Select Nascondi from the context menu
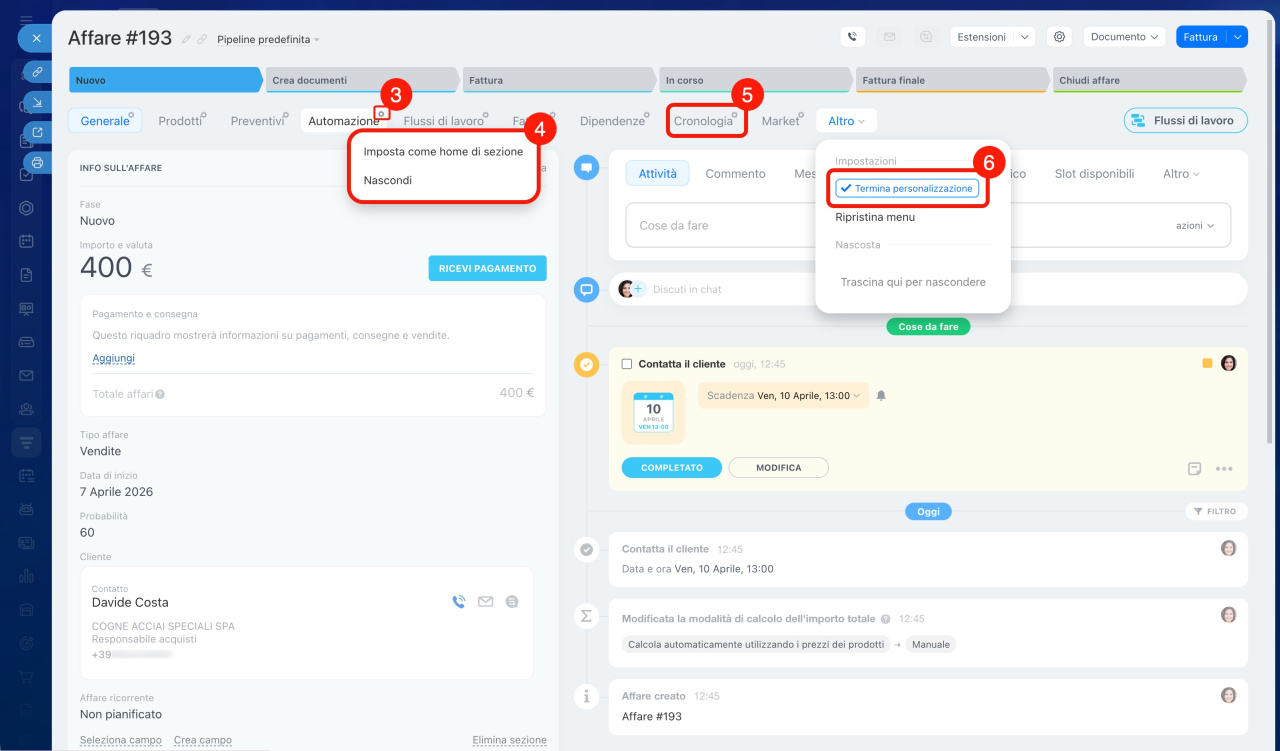 [388, 180]
